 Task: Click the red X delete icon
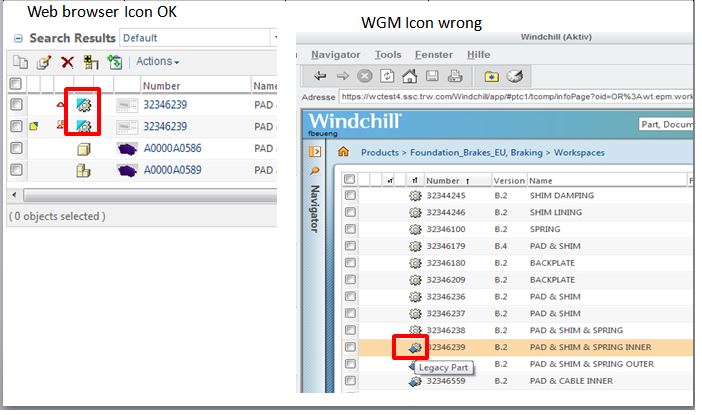pos(68,62)
